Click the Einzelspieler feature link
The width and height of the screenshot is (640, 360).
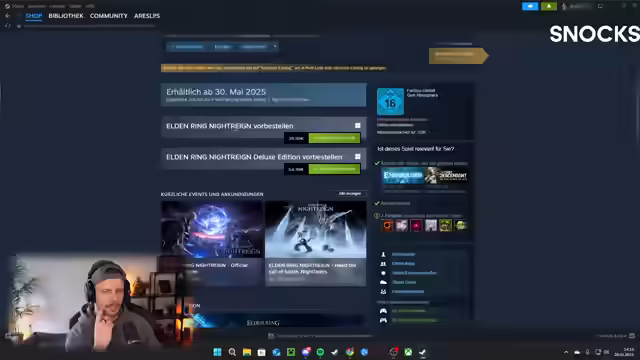403,254
